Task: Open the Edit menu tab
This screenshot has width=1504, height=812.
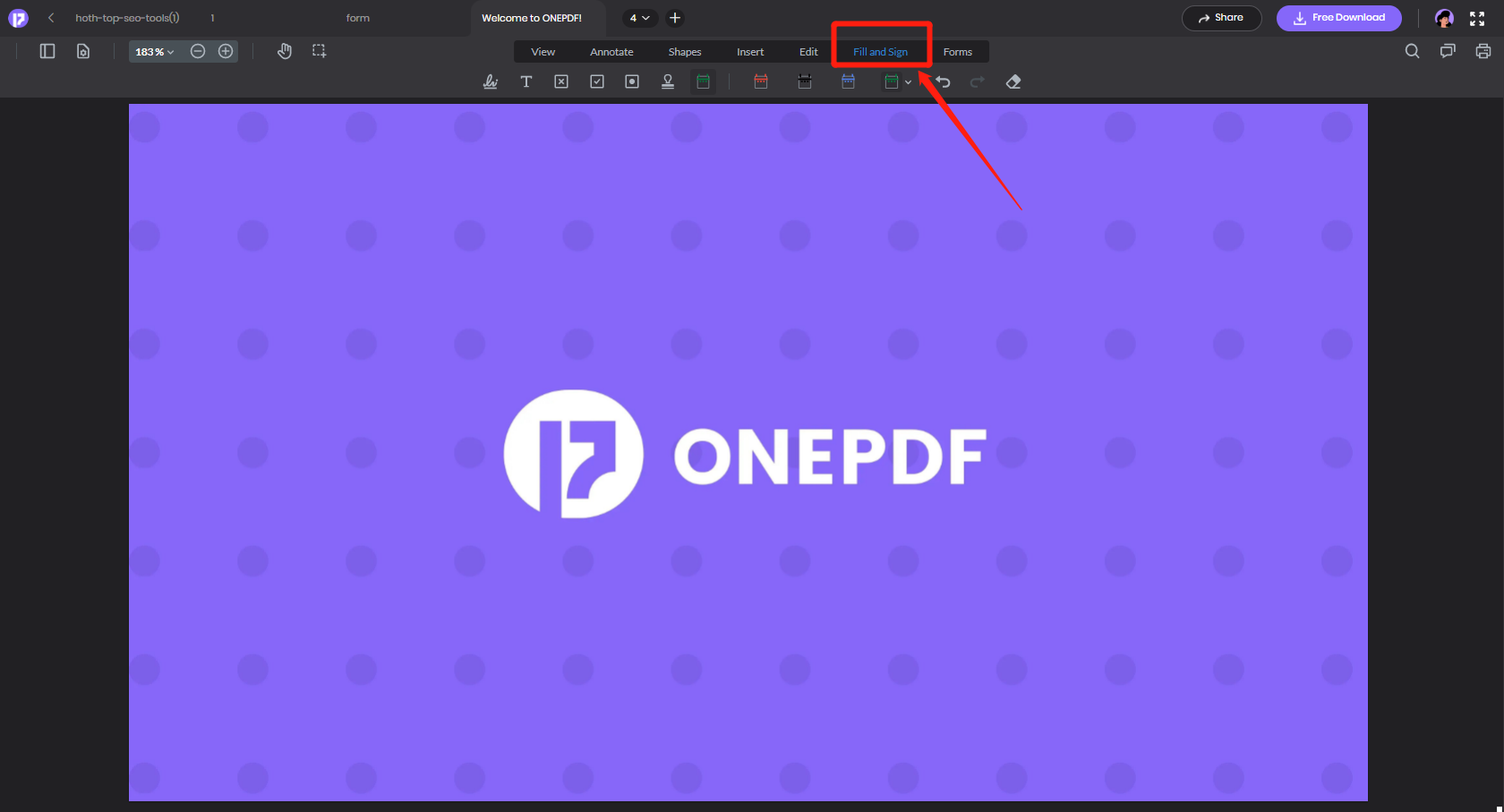Action: [x=808, y=52]
